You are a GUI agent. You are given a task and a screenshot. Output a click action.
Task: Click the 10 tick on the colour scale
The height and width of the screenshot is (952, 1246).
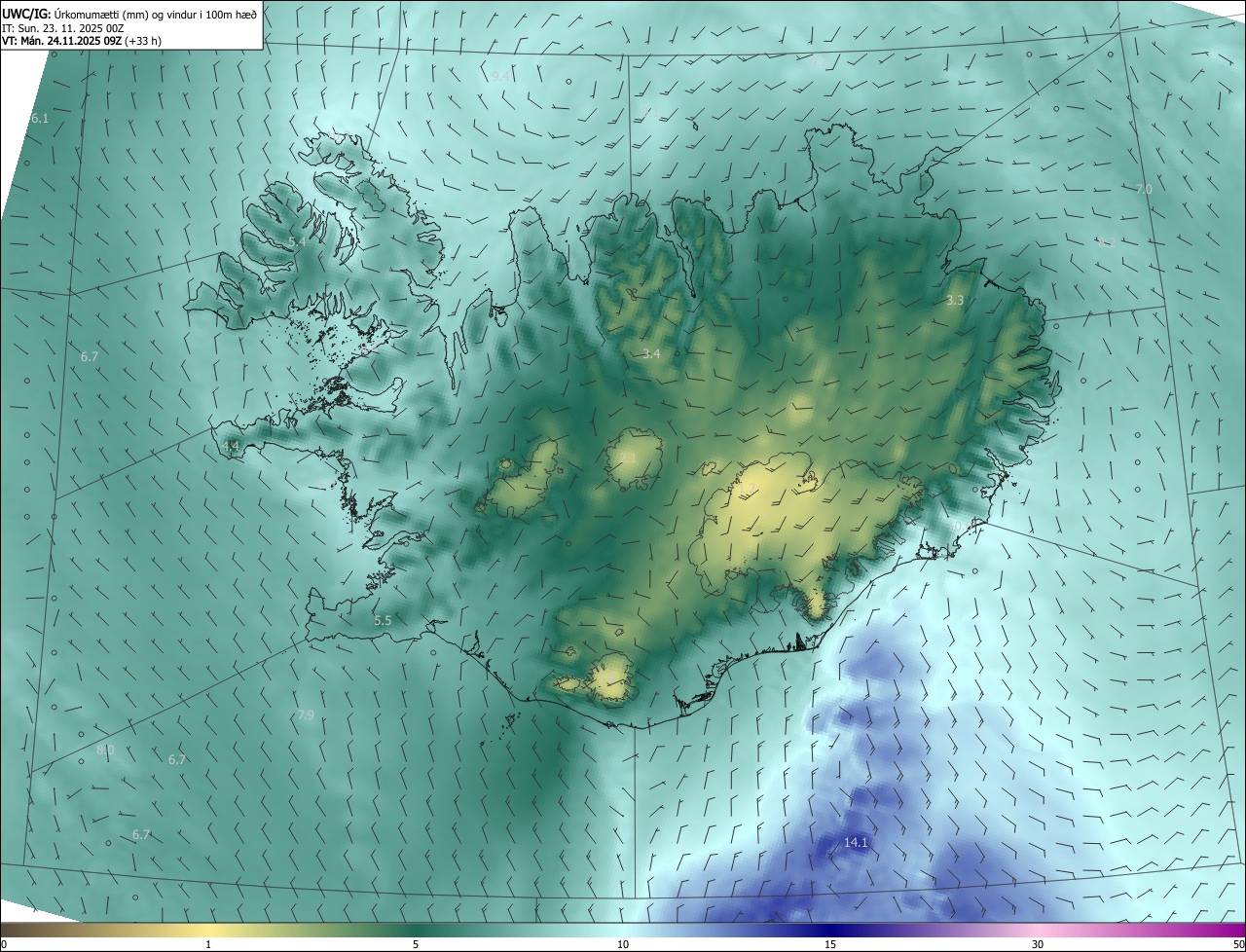pyautogui.click(x=623, y=944)
